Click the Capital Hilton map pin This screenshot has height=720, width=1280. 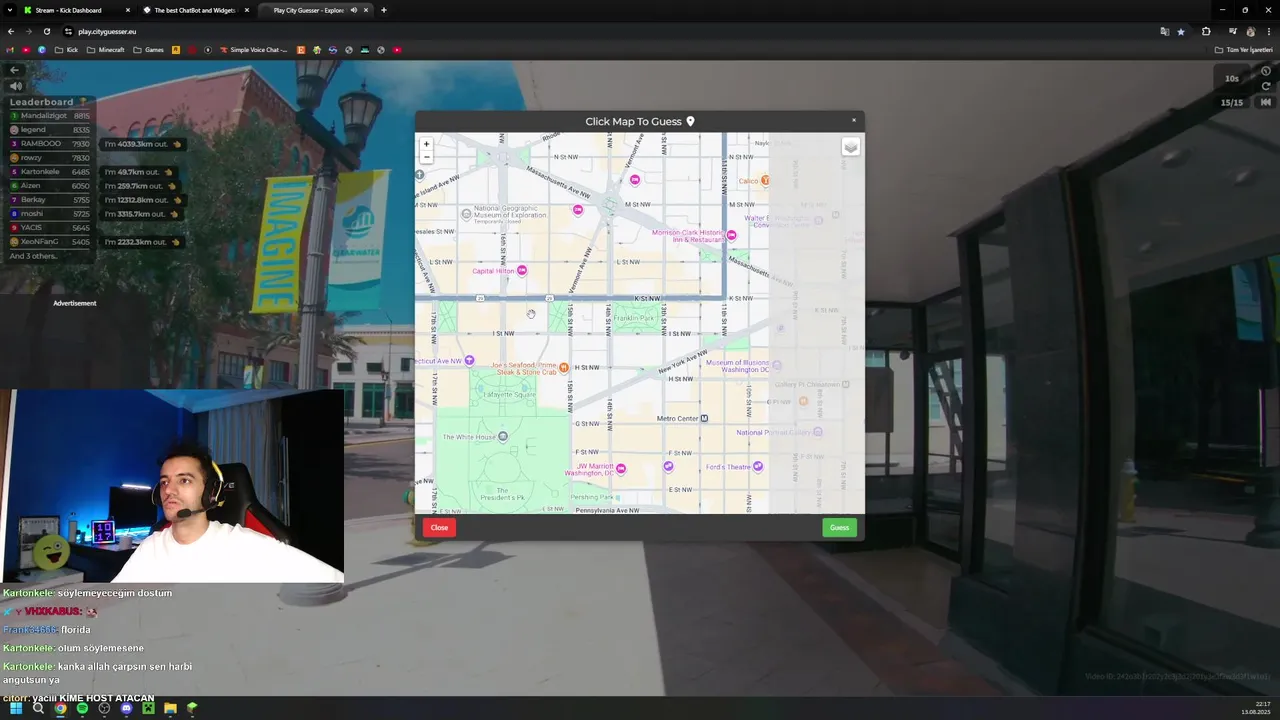pos(522,271)
